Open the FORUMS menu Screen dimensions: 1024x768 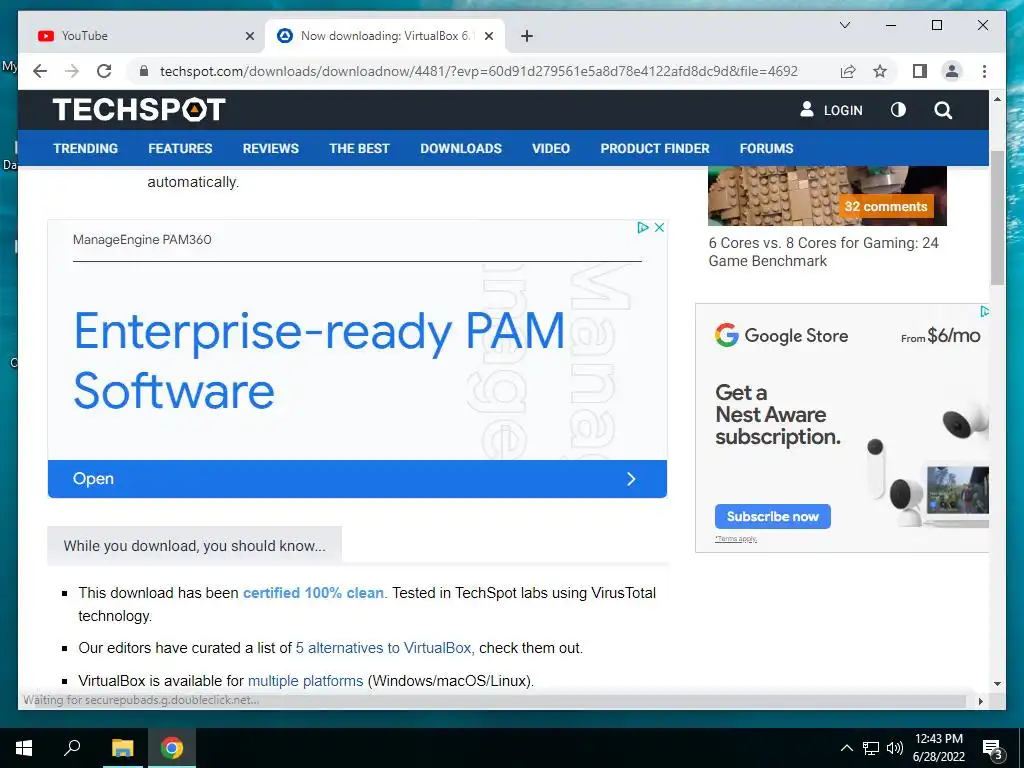(x=767, y=148)
